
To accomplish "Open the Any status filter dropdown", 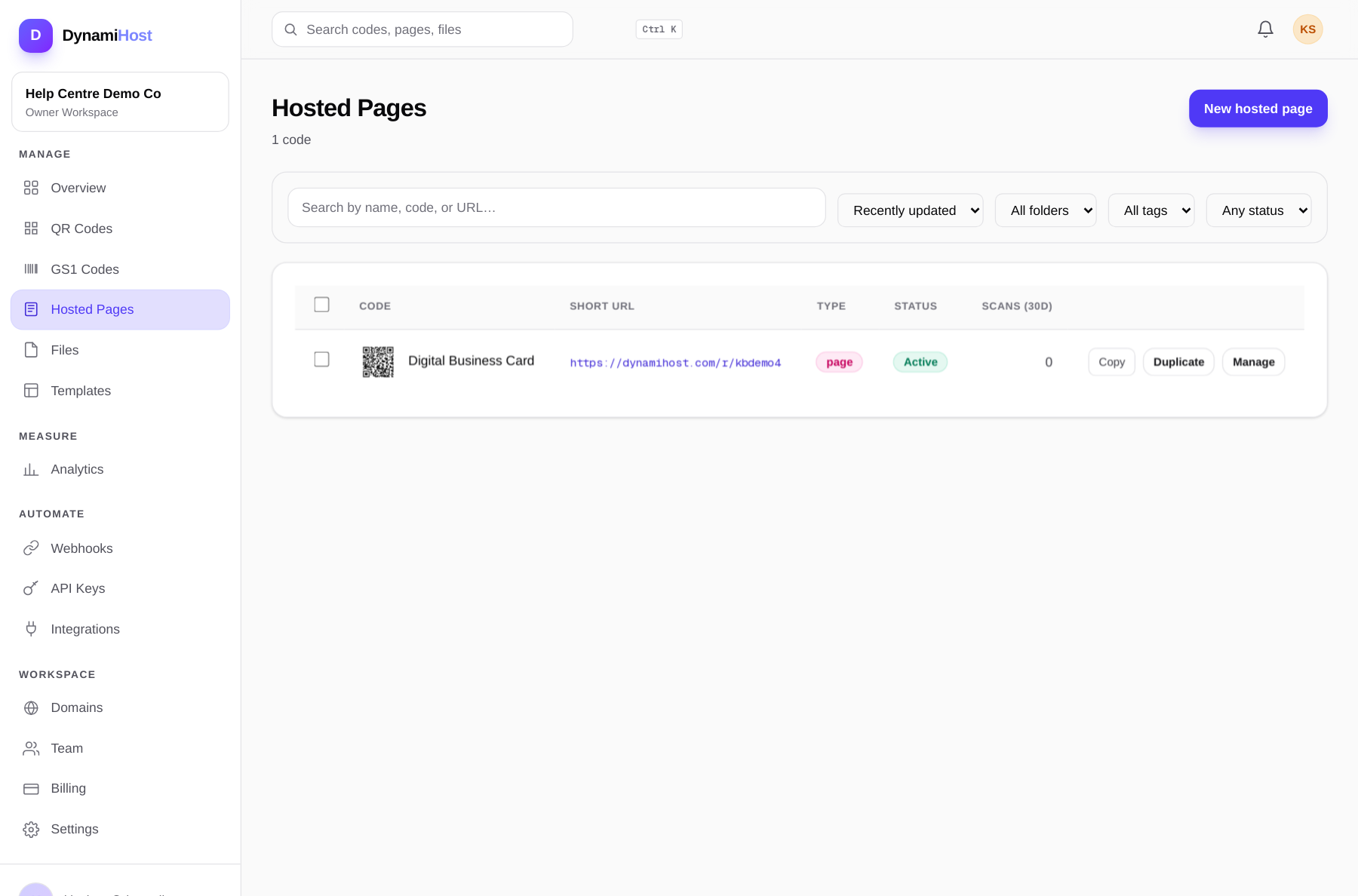I will tap(1258, 210).
